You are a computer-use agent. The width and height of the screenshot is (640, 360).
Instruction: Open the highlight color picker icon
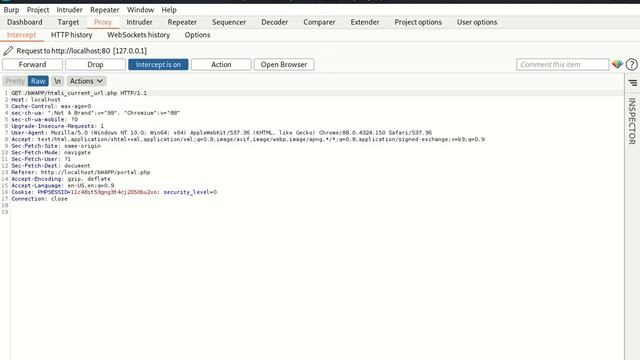(617, 64)
